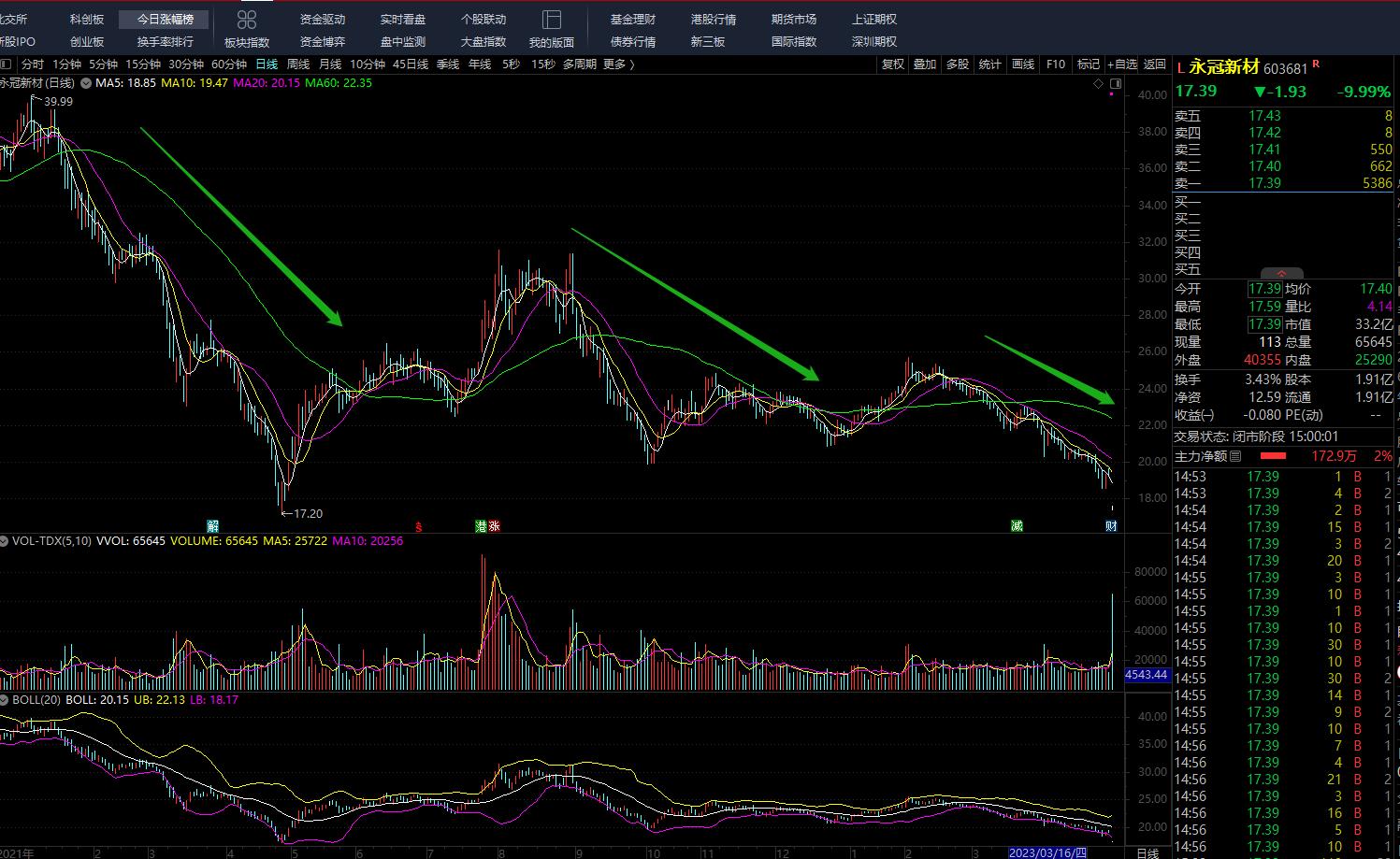Open the 多周期 view
1400x859 pixels.
click(580, 64)
